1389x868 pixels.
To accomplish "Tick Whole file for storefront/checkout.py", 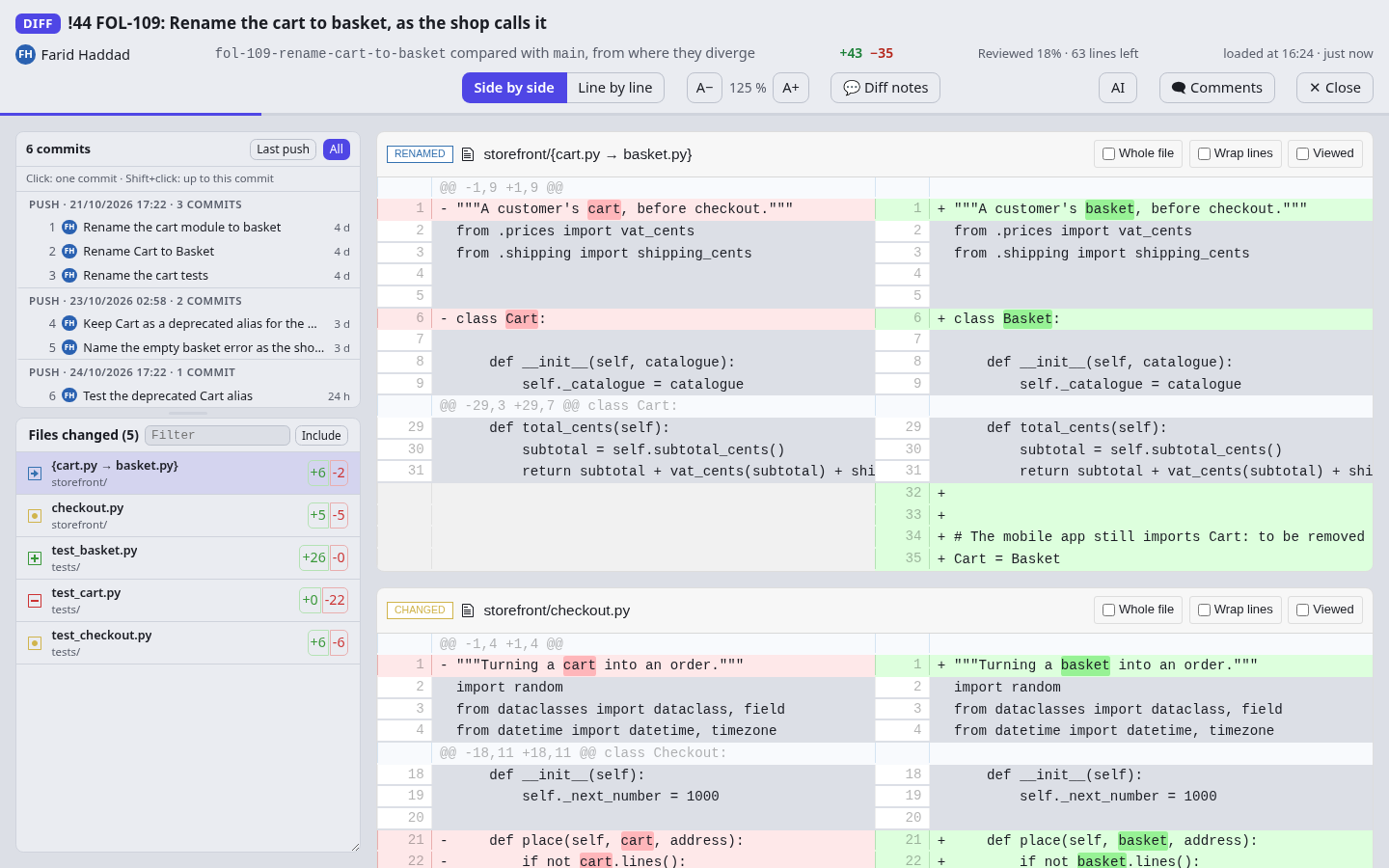I will point(1109,610).
